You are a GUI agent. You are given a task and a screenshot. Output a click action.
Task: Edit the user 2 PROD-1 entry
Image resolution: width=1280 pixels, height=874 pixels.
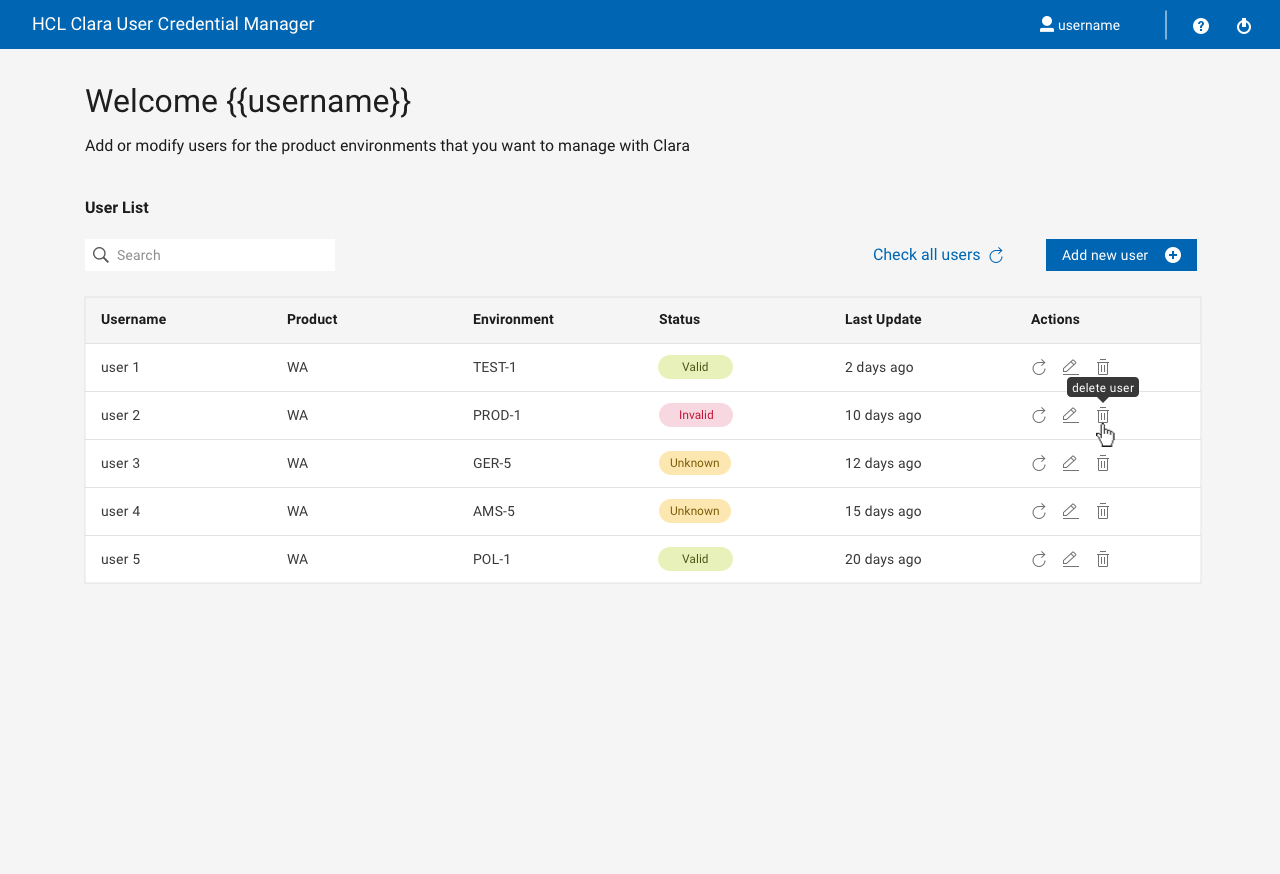click(x=1070, y=415)
